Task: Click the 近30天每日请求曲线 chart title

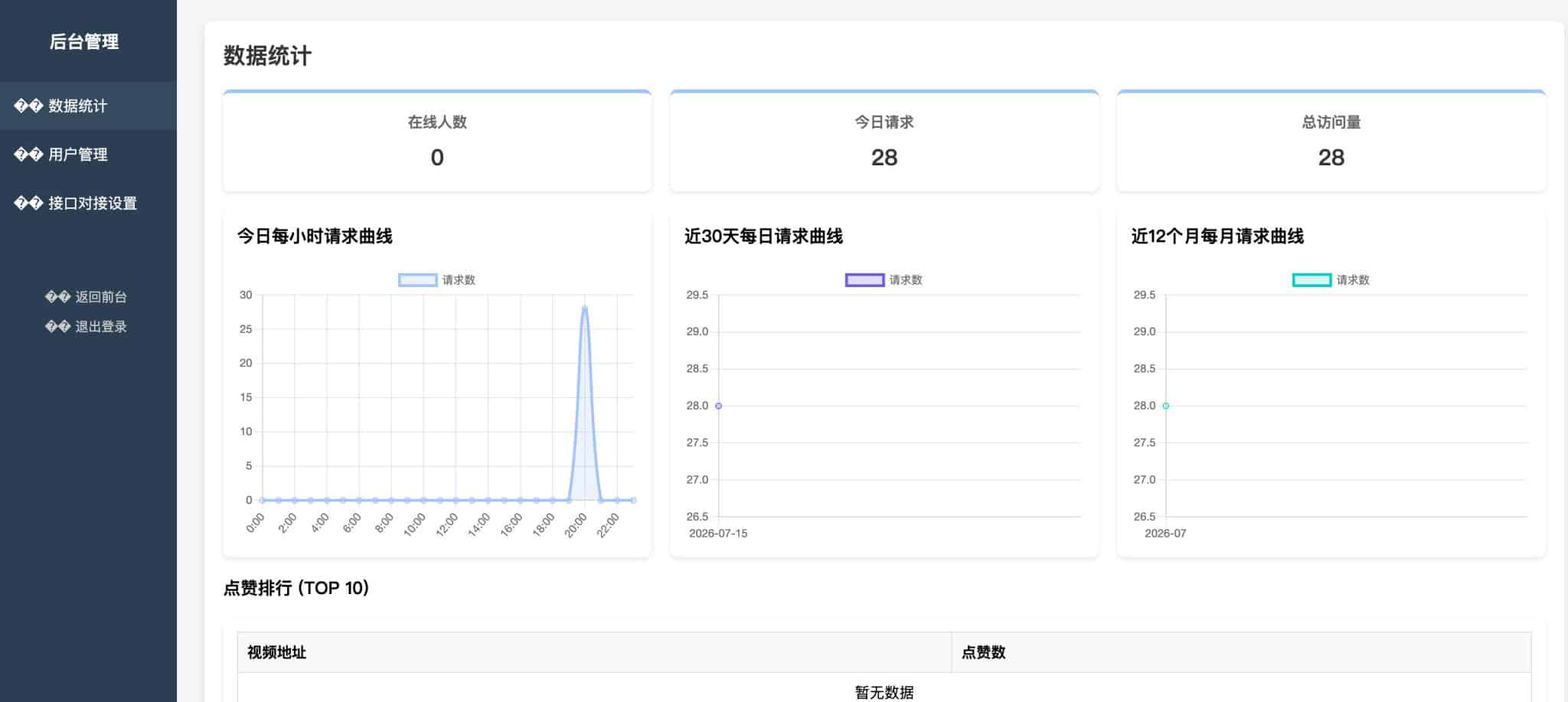Action: coord(763,237)
